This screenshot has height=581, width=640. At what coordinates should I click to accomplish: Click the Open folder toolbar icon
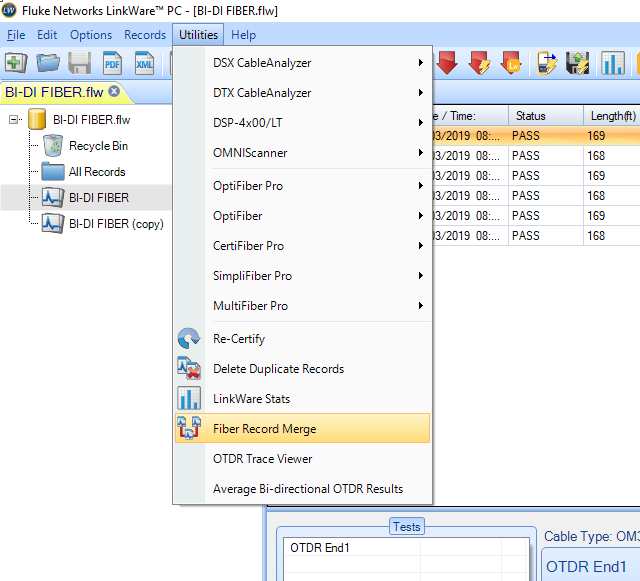[x=48, y=63]
